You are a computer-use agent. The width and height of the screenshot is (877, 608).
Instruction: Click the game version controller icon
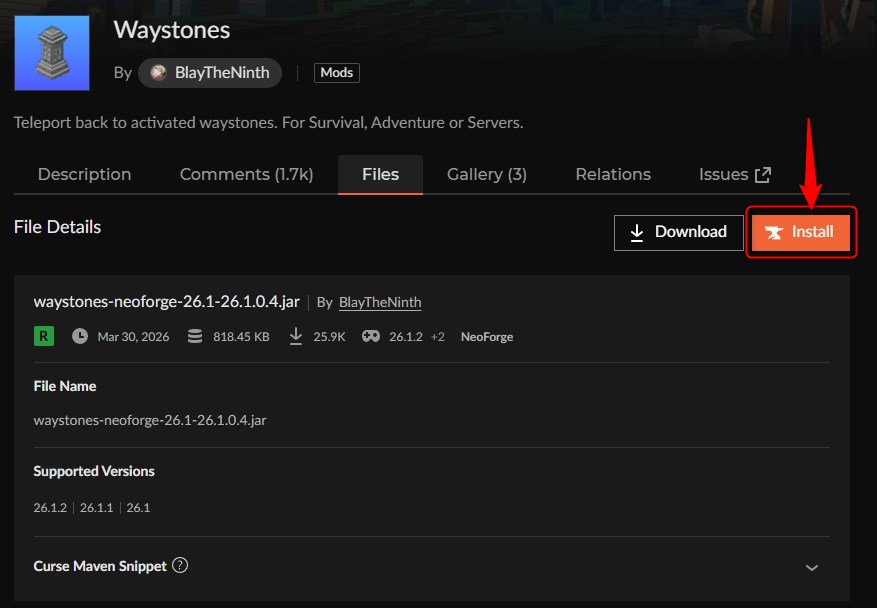[370, 336]
